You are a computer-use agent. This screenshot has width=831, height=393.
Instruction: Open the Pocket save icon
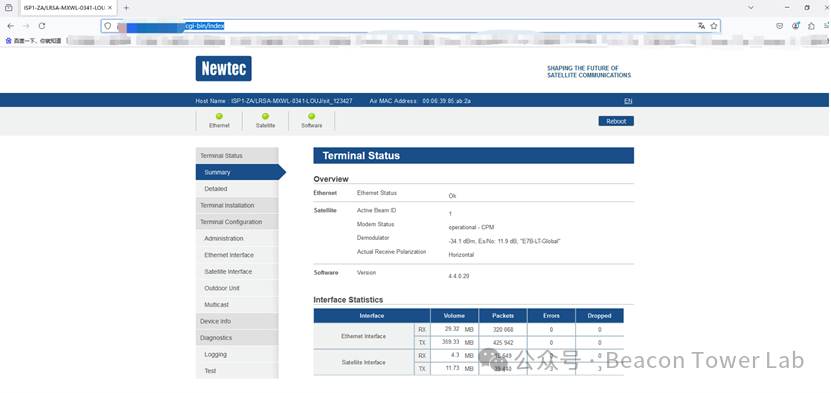tap(780, 25)
